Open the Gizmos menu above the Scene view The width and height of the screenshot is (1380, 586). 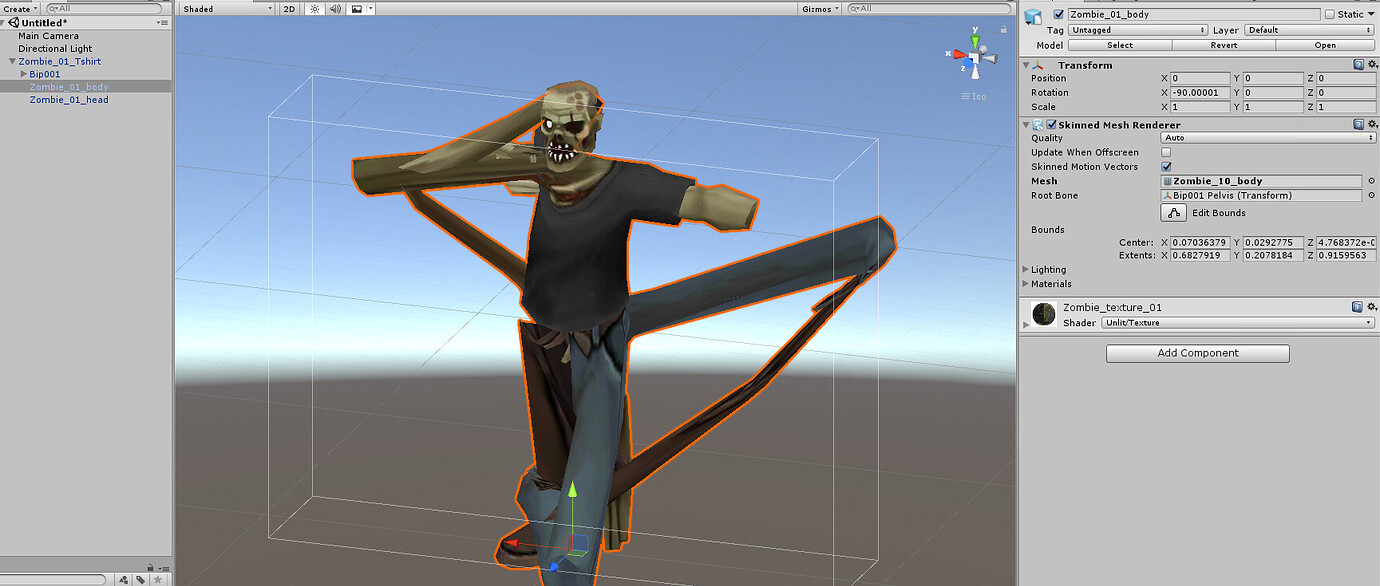(x=818, y=8)
